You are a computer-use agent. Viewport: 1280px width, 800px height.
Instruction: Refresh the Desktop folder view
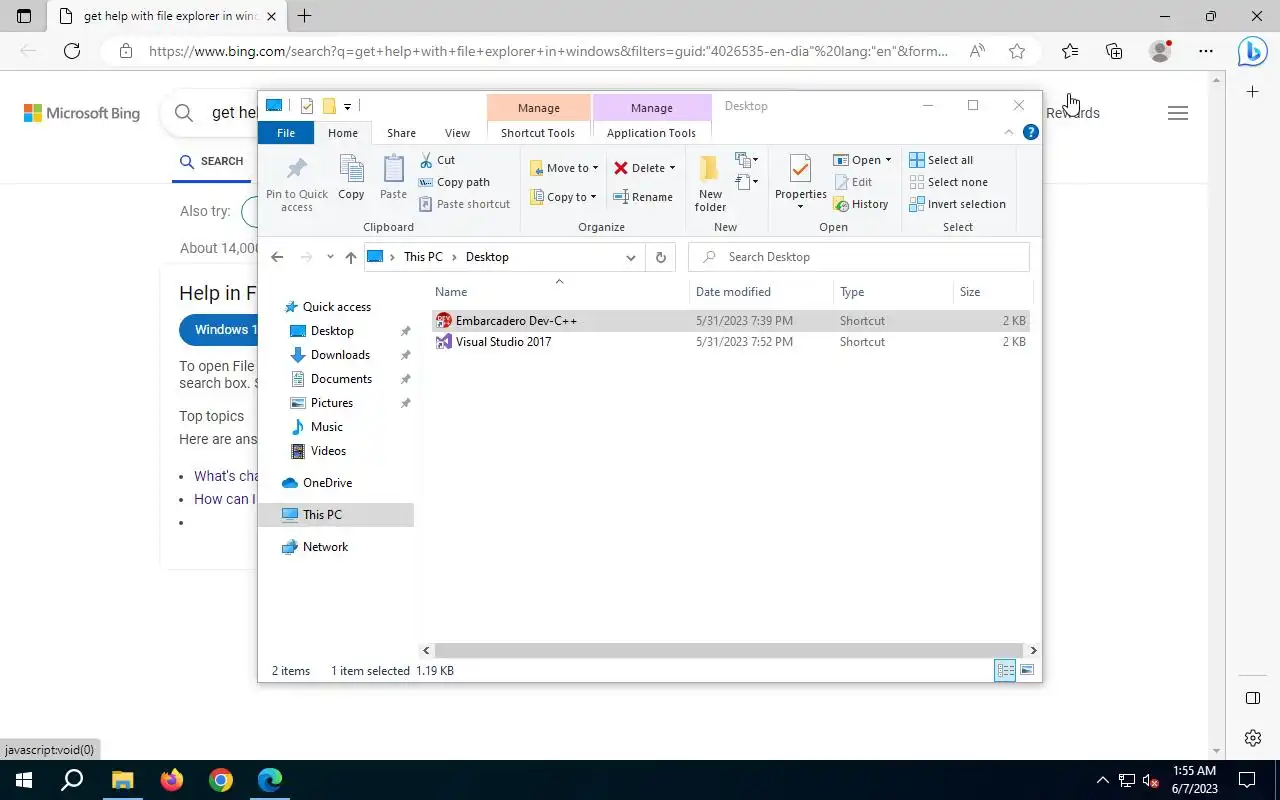660,257
